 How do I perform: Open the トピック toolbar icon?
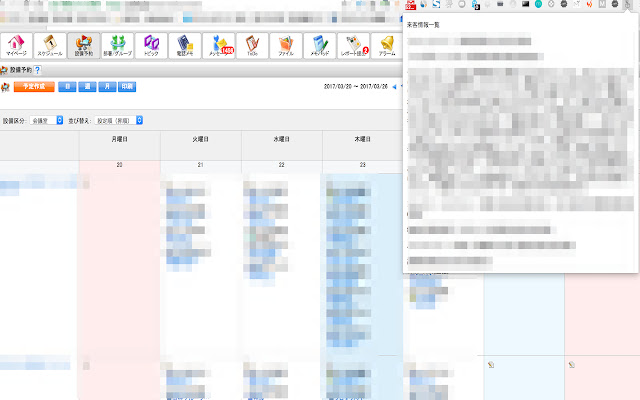click(x=151, y=45)
